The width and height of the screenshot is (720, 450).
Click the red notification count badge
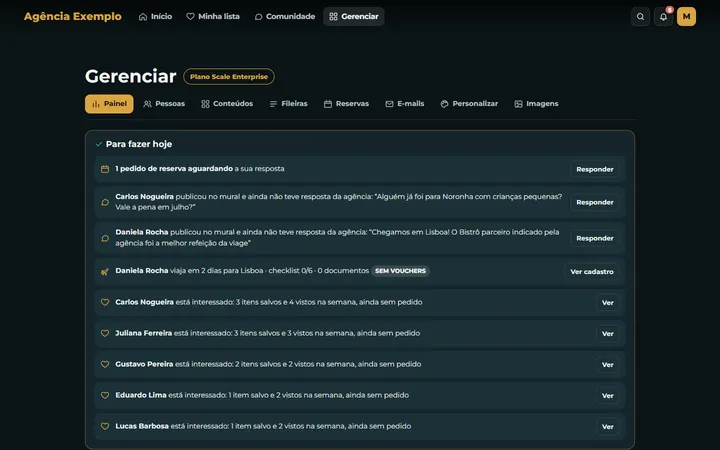(669, 10)
